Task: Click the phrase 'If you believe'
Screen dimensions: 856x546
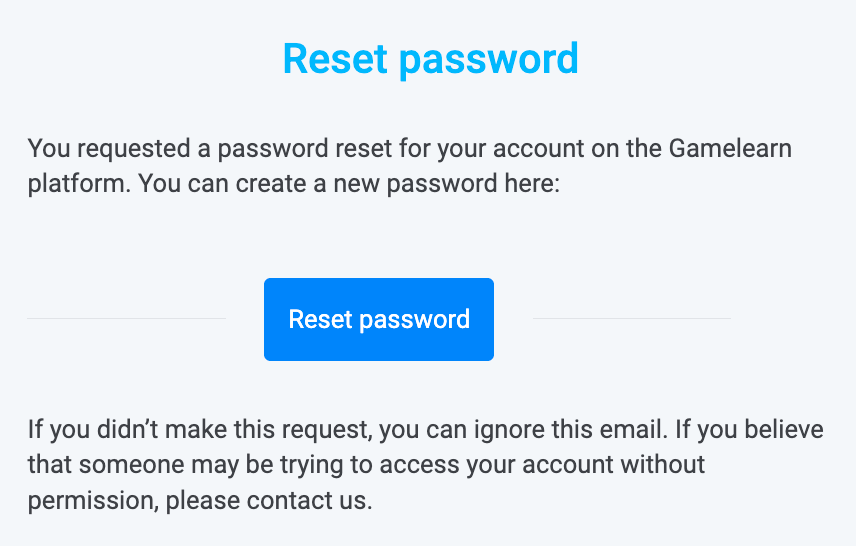Action: (750, 430)
